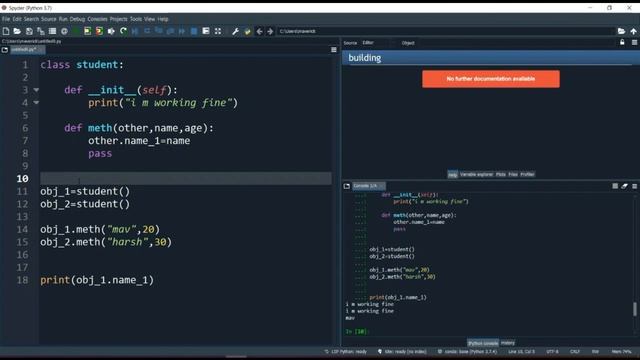Browse editor tabs icon
This screenshot has width=640, height=360.
coord(5,50)
